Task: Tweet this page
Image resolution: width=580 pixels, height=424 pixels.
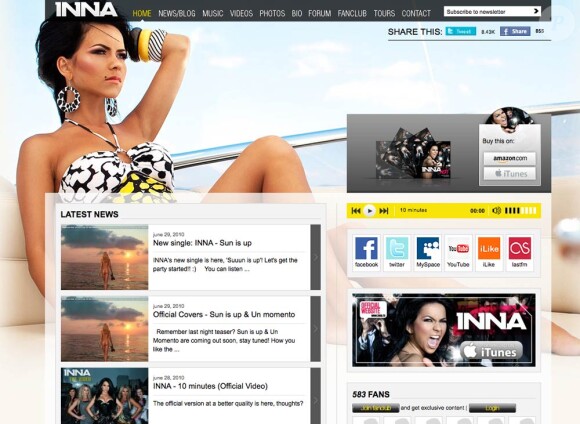Action: pyautogui.click(x=461, y=31)
